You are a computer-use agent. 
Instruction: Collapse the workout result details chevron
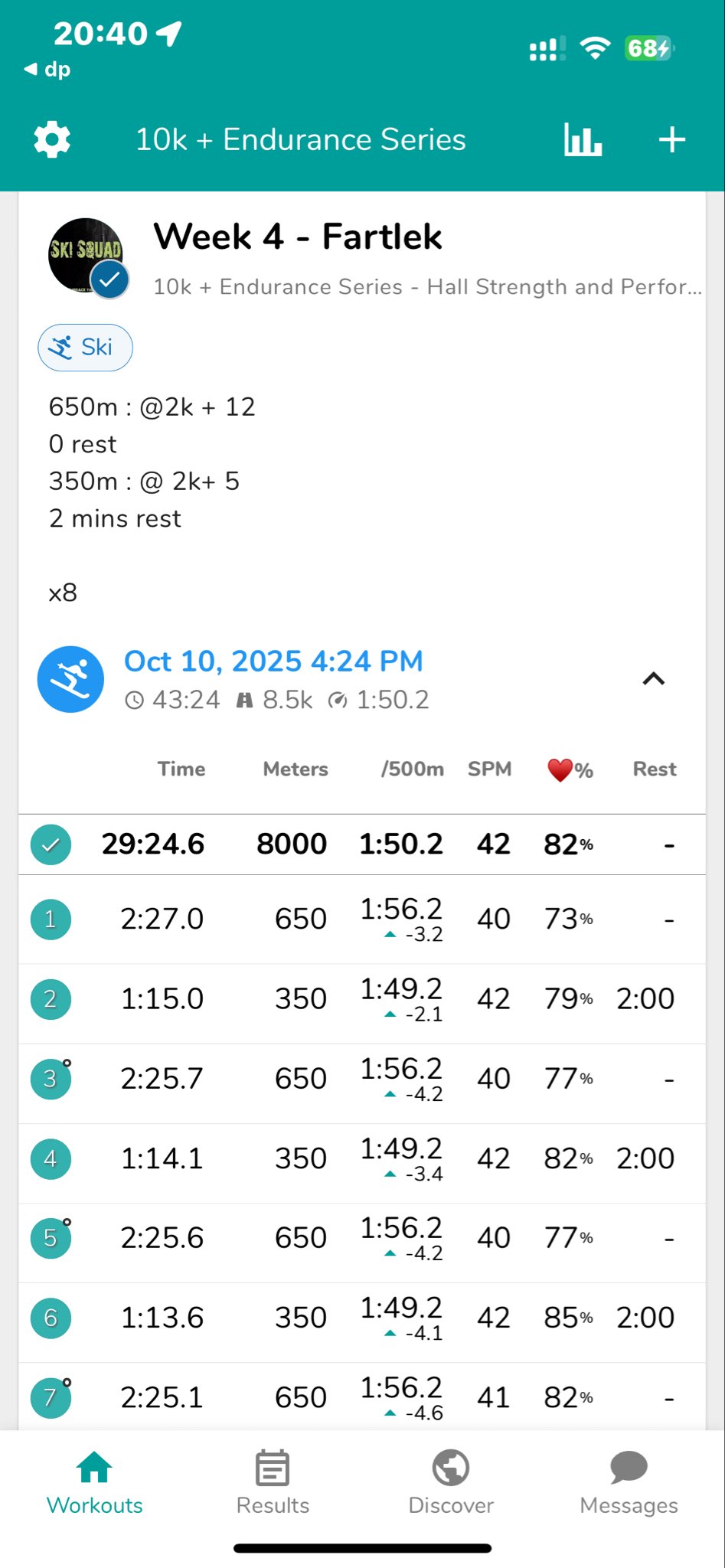pyautogui.click(x=653, y=679)
